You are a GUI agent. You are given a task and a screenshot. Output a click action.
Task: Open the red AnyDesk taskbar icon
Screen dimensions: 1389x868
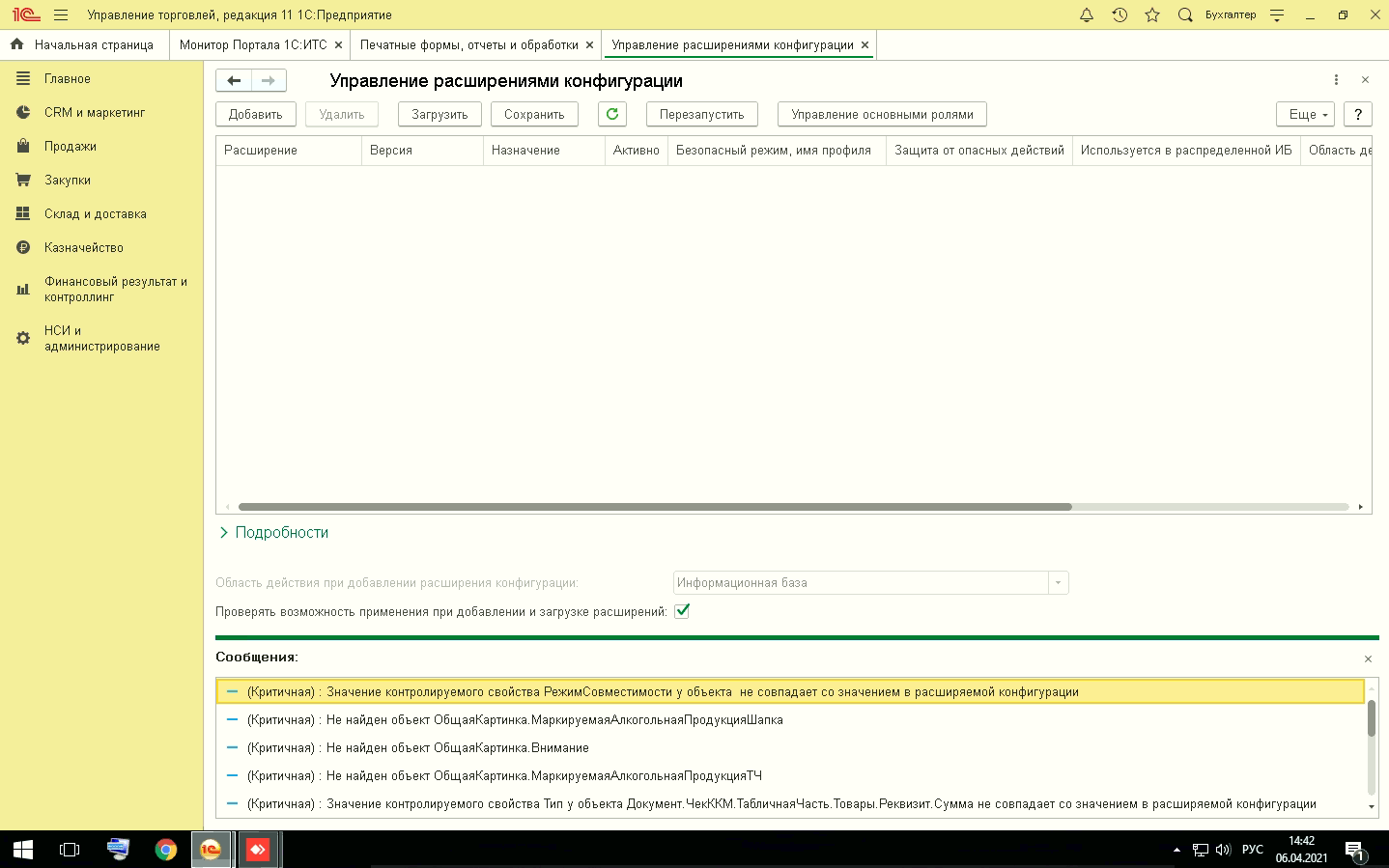click(258, 850)
